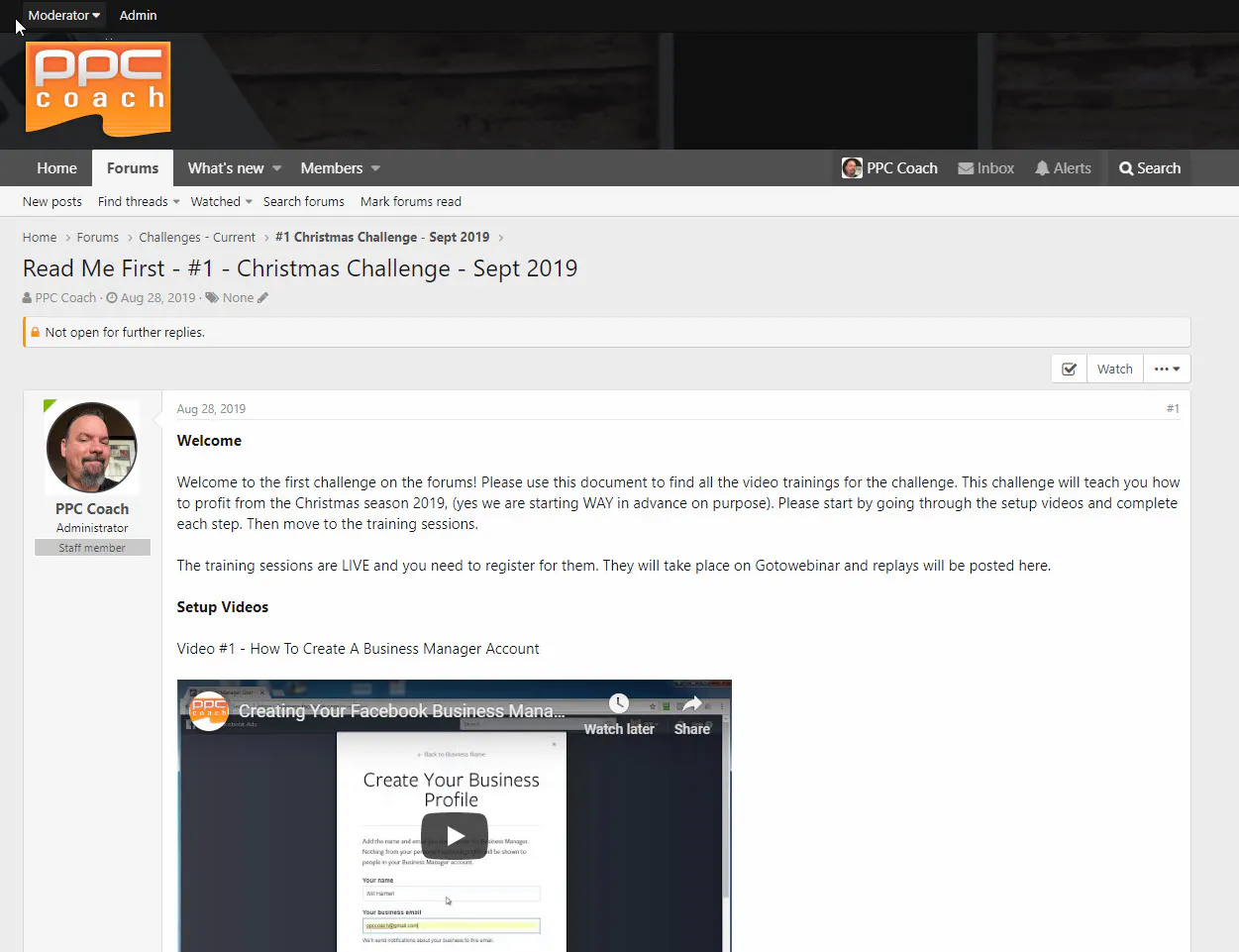Click the YouTube channel logo on video
Screen dimensions: 1239x952
(209, 711)
